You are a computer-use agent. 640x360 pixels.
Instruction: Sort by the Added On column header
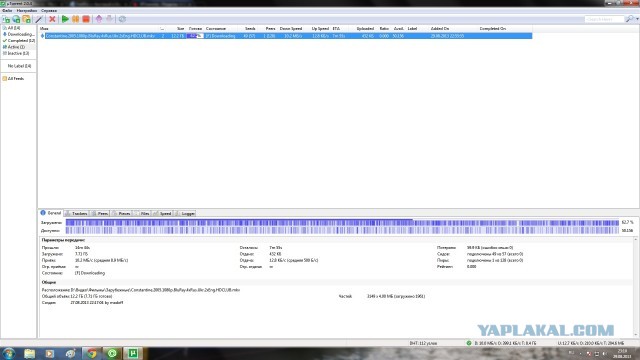[x=440, y=29]
